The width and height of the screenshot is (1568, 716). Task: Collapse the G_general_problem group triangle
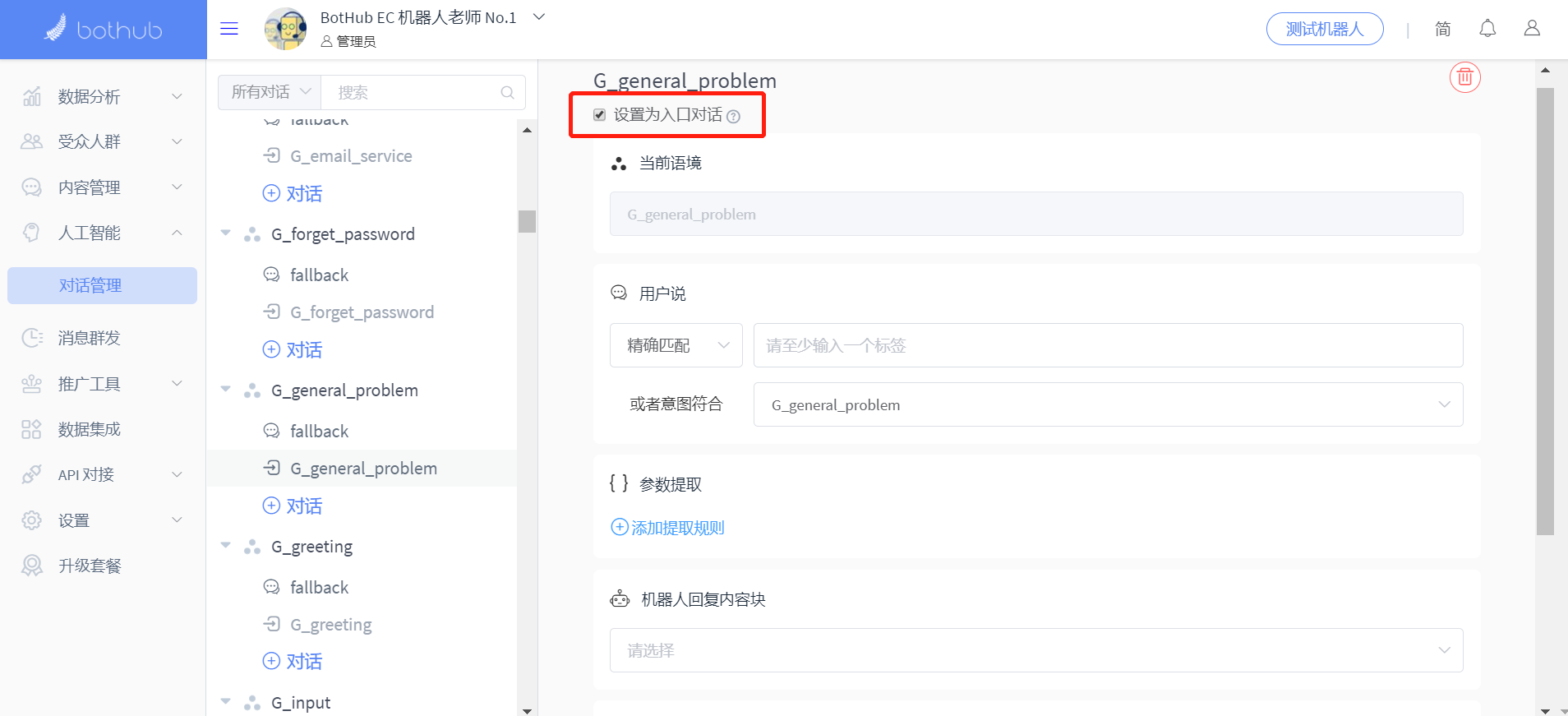click(x=226, y=390)
